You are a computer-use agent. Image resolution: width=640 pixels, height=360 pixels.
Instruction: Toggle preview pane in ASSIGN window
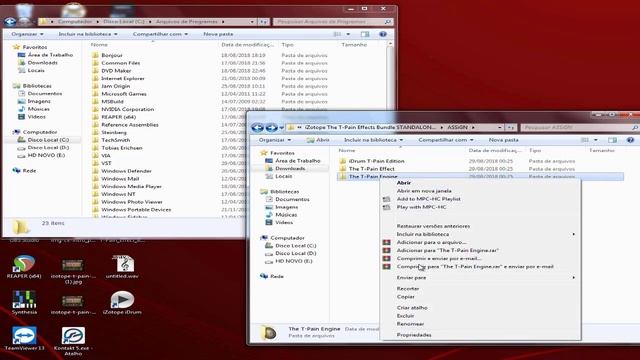point(612,140)
